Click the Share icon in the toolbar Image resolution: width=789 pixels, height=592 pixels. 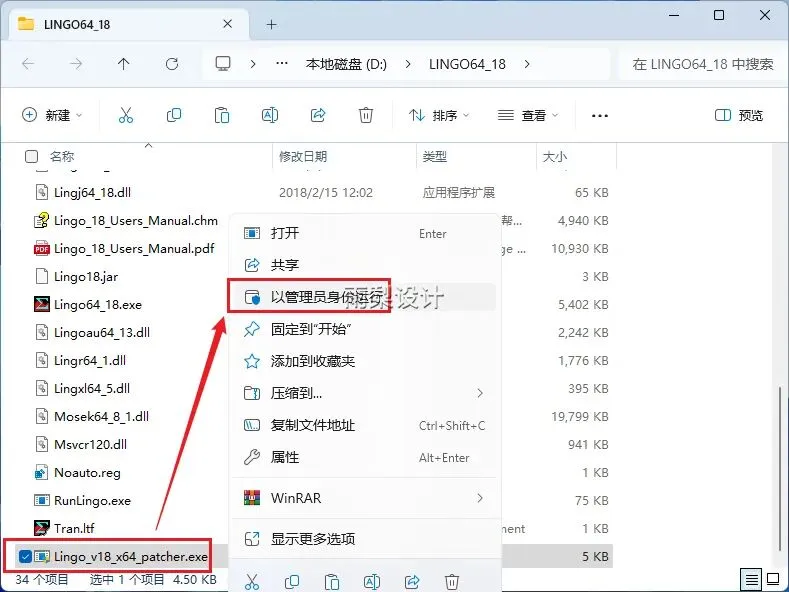[x=318, y=115]
